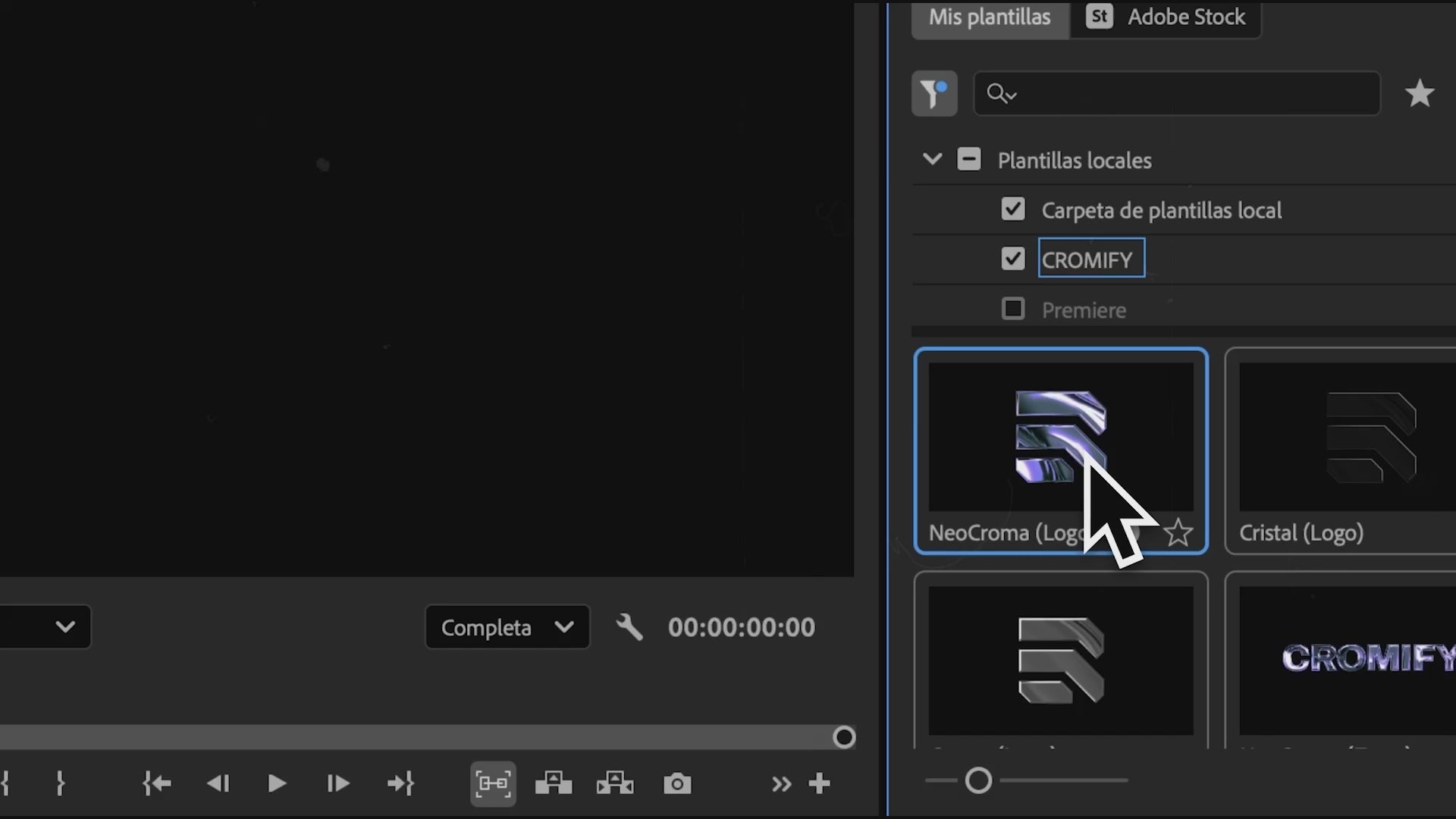Click the Export Frame camera icon
The image size is (1456, 819).
point(676,783)
